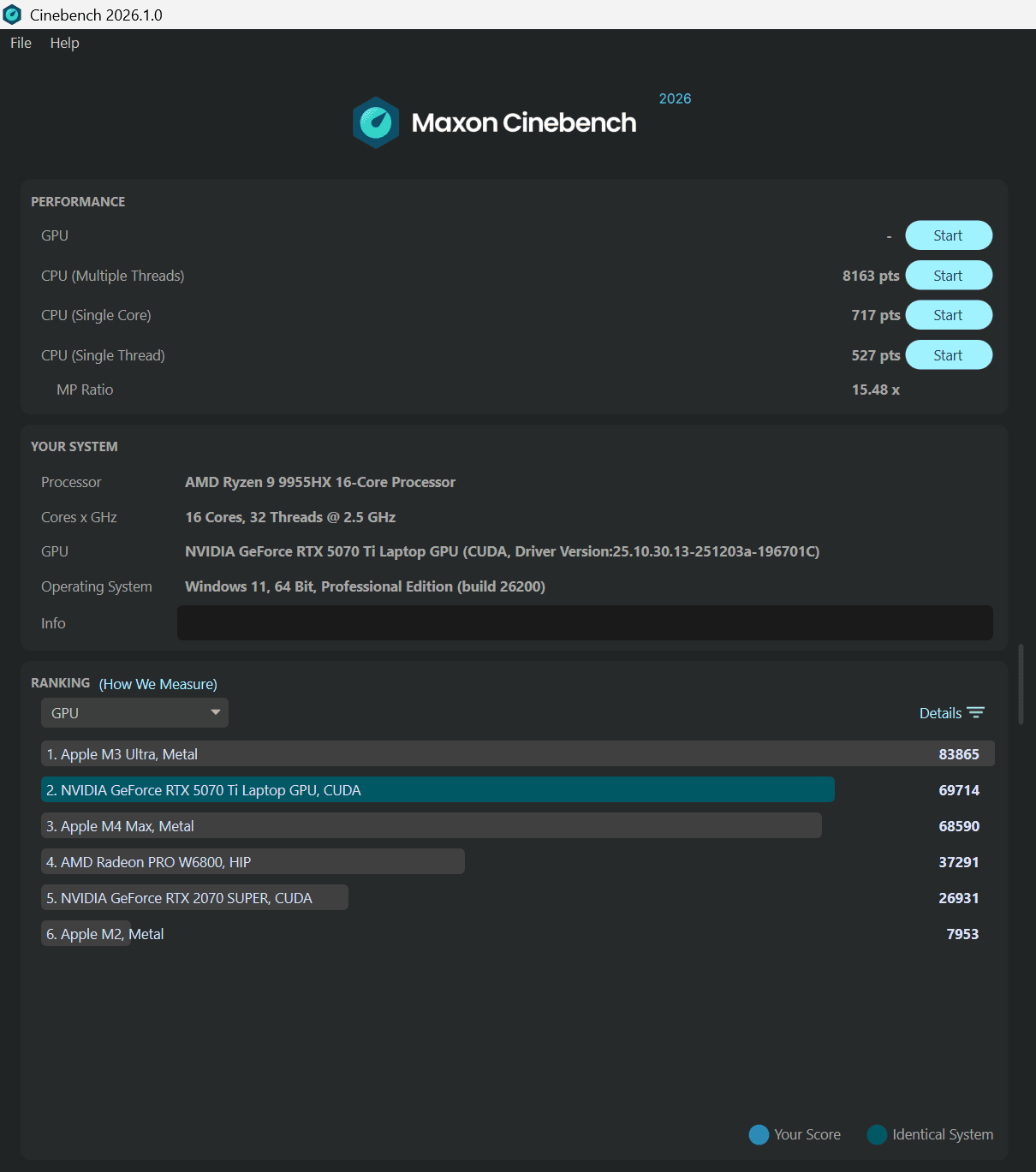
Task: Click the CPU (Single Thread) label
Action: (103, 355)
